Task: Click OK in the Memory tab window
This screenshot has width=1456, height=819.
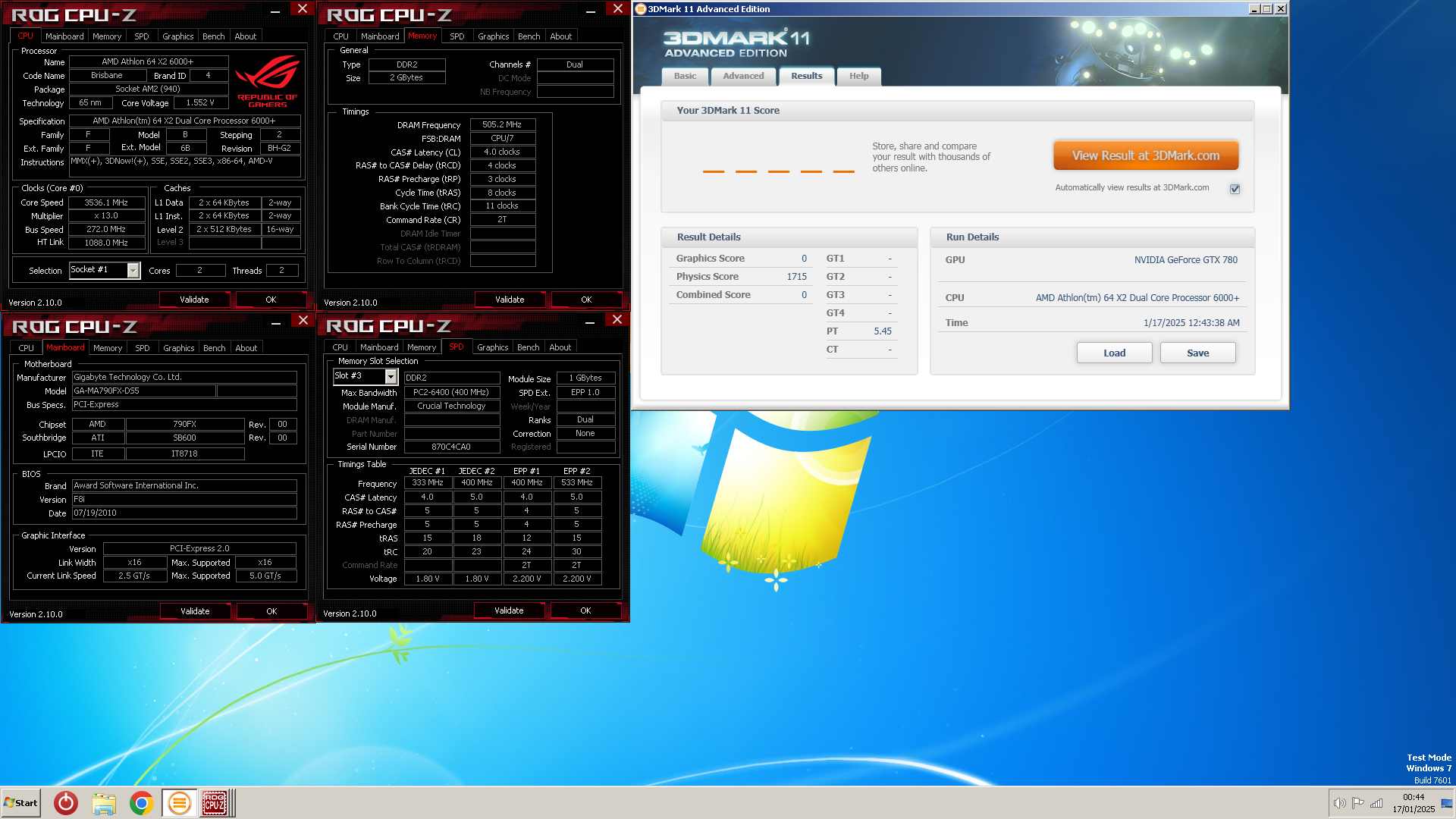Action: 586,300
